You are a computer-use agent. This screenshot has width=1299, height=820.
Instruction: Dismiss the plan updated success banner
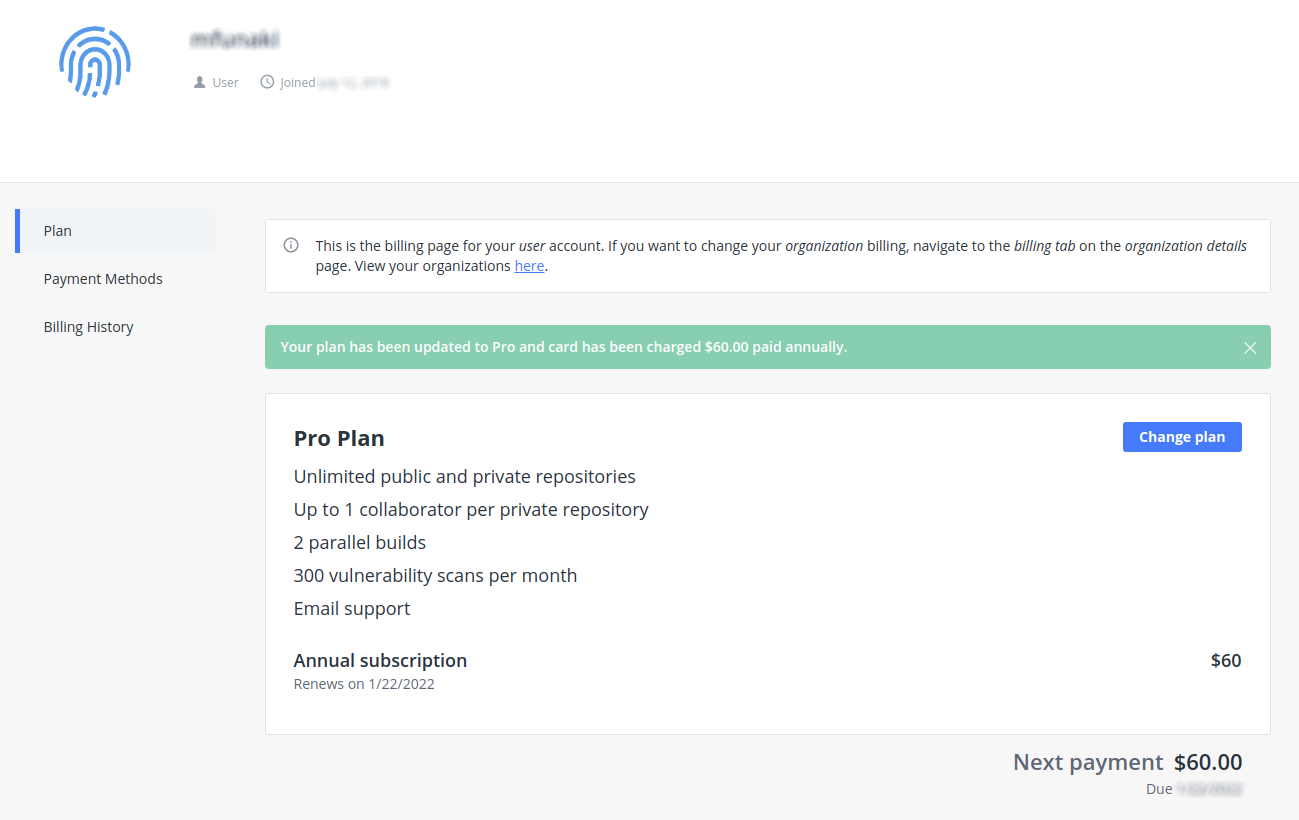(1250, 348)
